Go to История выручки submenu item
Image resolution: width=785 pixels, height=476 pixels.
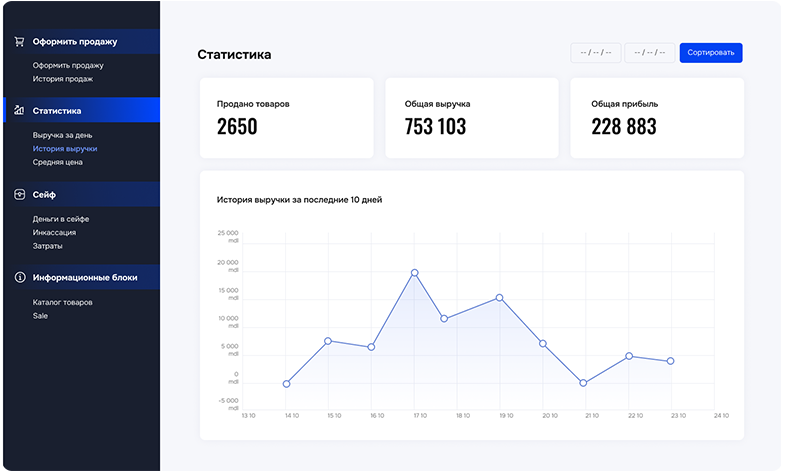[64, 148]
